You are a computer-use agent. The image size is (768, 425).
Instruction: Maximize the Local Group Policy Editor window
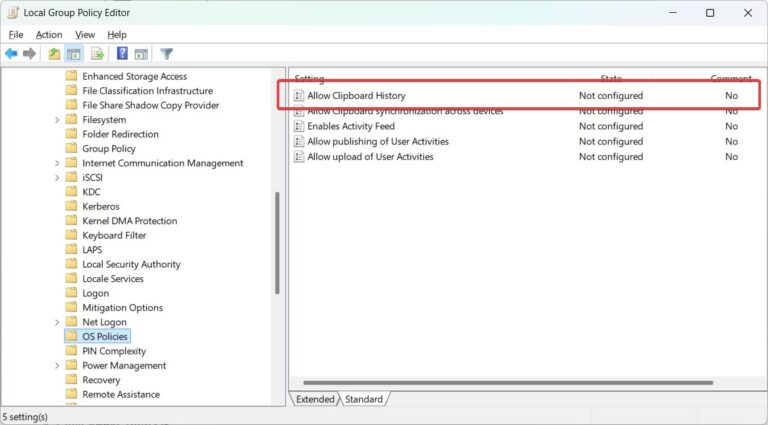(x=710, y=13)
